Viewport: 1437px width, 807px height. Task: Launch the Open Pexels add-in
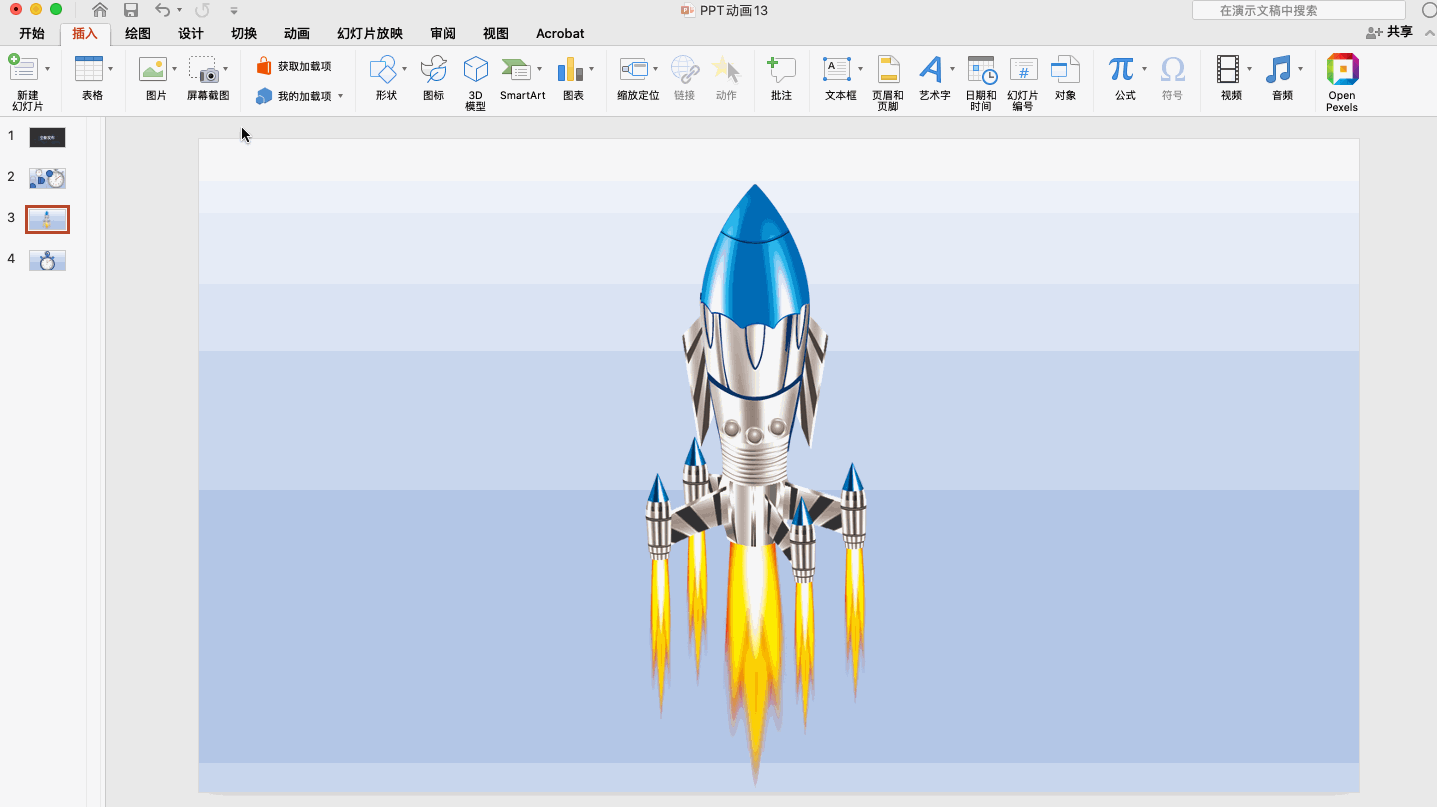click(x=1342, y=69)
